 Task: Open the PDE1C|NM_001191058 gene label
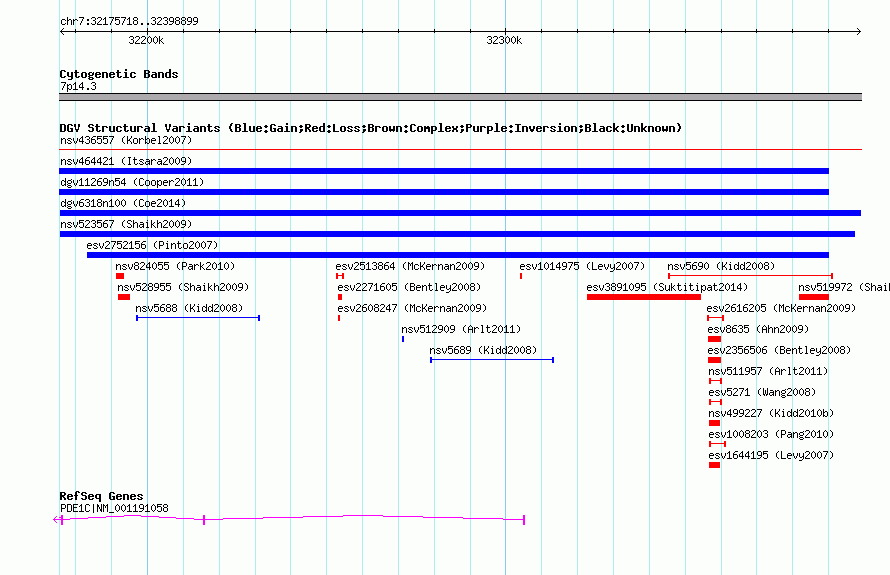(x=114, y=508)
